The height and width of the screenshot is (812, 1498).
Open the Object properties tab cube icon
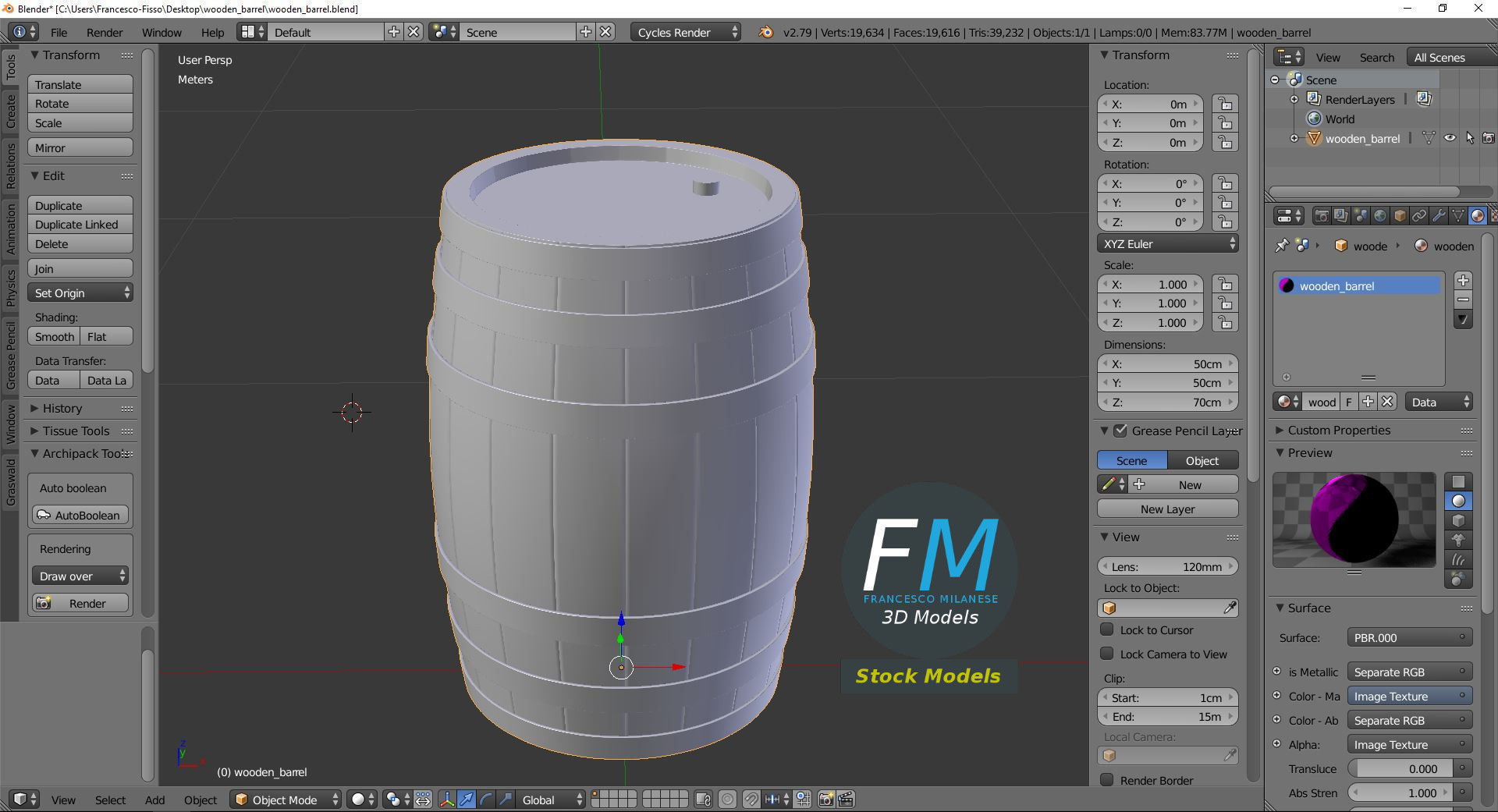click(1400, 216)
